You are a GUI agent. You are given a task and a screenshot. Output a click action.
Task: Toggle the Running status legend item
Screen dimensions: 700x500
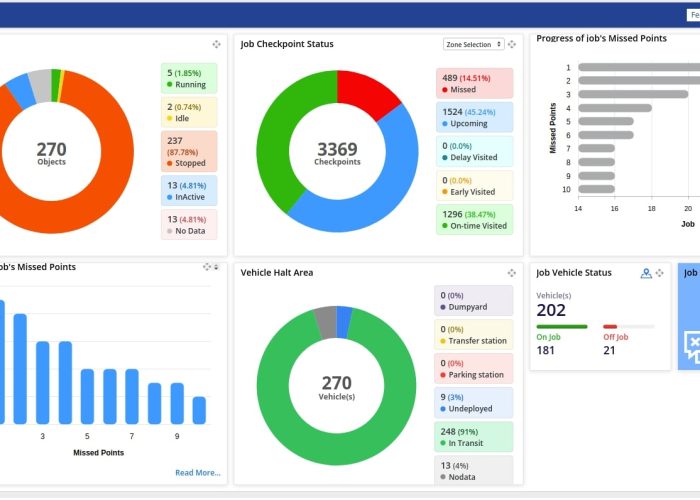pos(188,79)
